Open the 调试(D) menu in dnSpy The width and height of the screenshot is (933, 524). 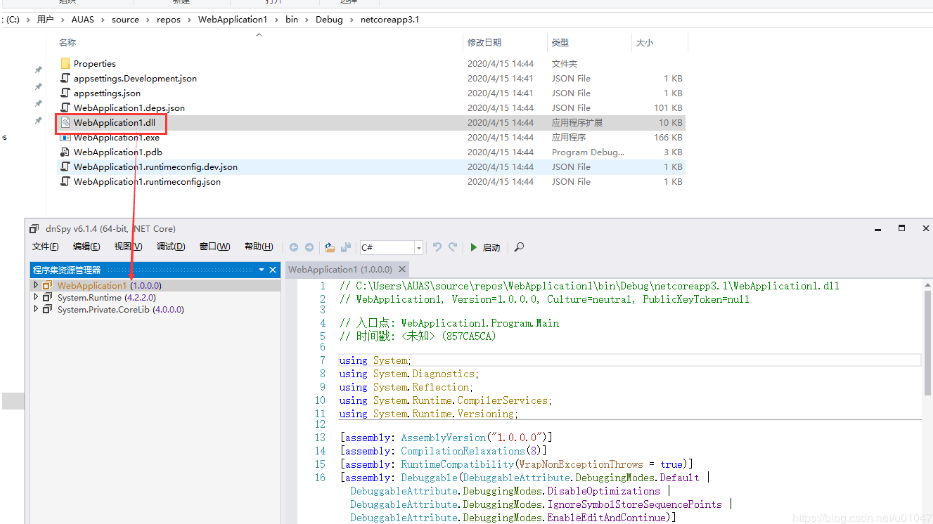coord(170,246)
